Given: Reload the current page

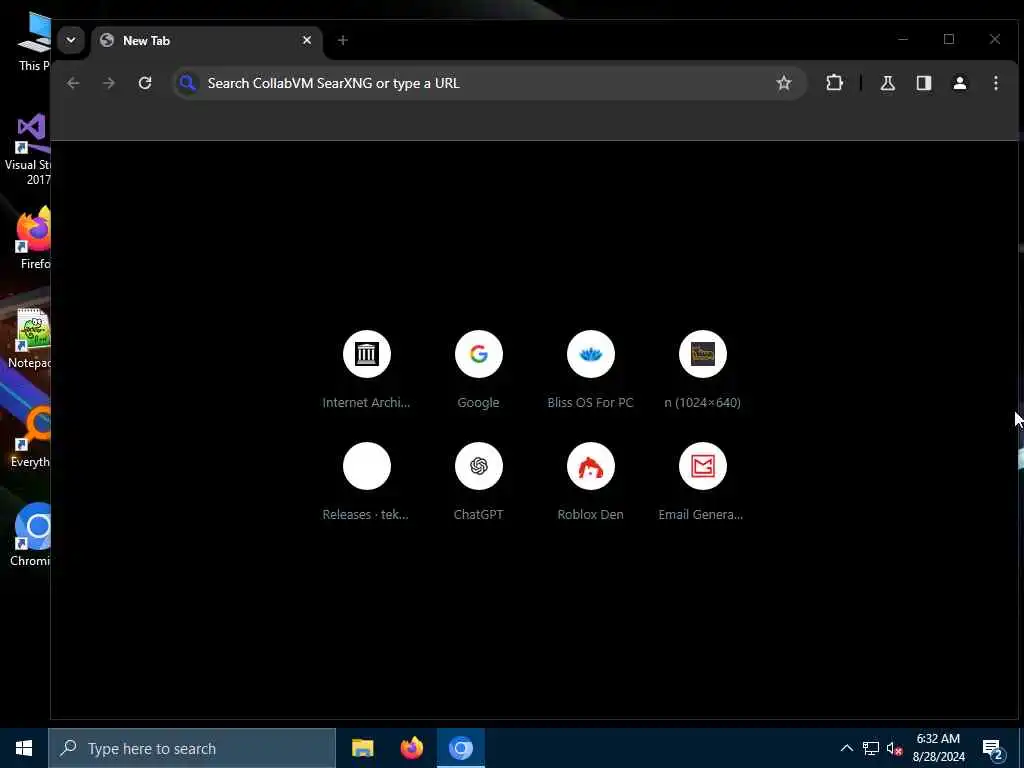Looking at the screenshot, I should [145, 83].
